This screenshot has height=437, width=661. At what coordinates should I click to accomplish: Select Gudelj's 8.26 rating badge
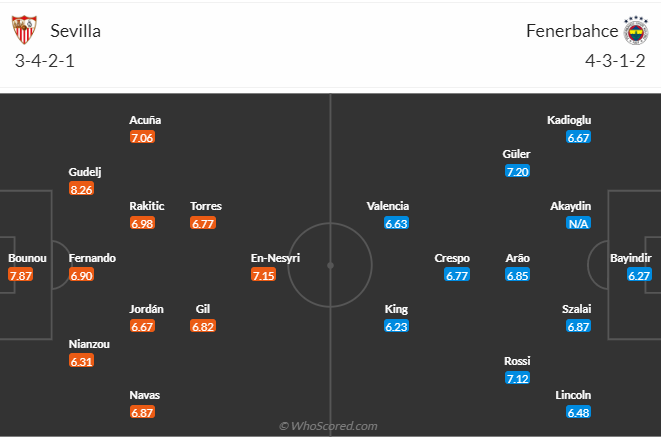81,189
